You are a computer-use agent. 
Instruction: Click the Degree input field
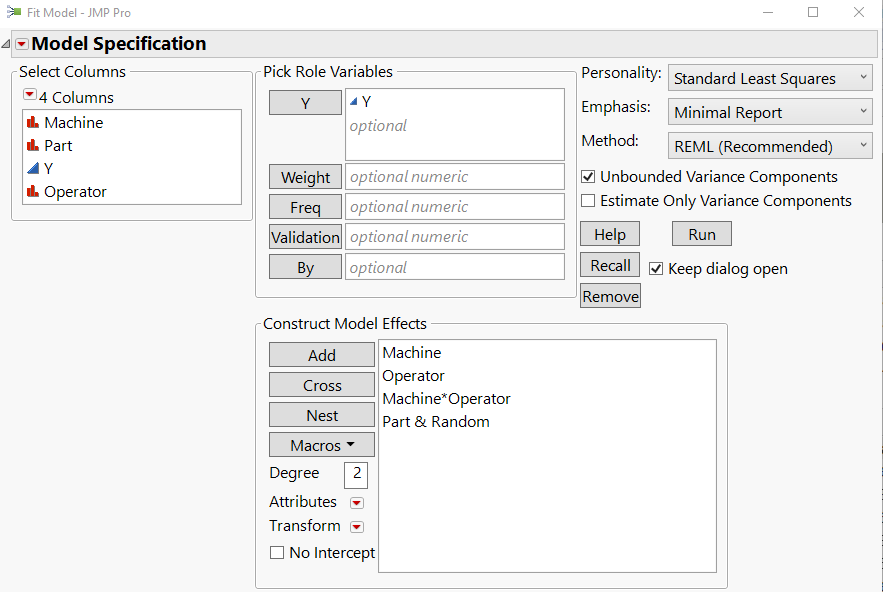pyautogui.click(x=356, y=474)
